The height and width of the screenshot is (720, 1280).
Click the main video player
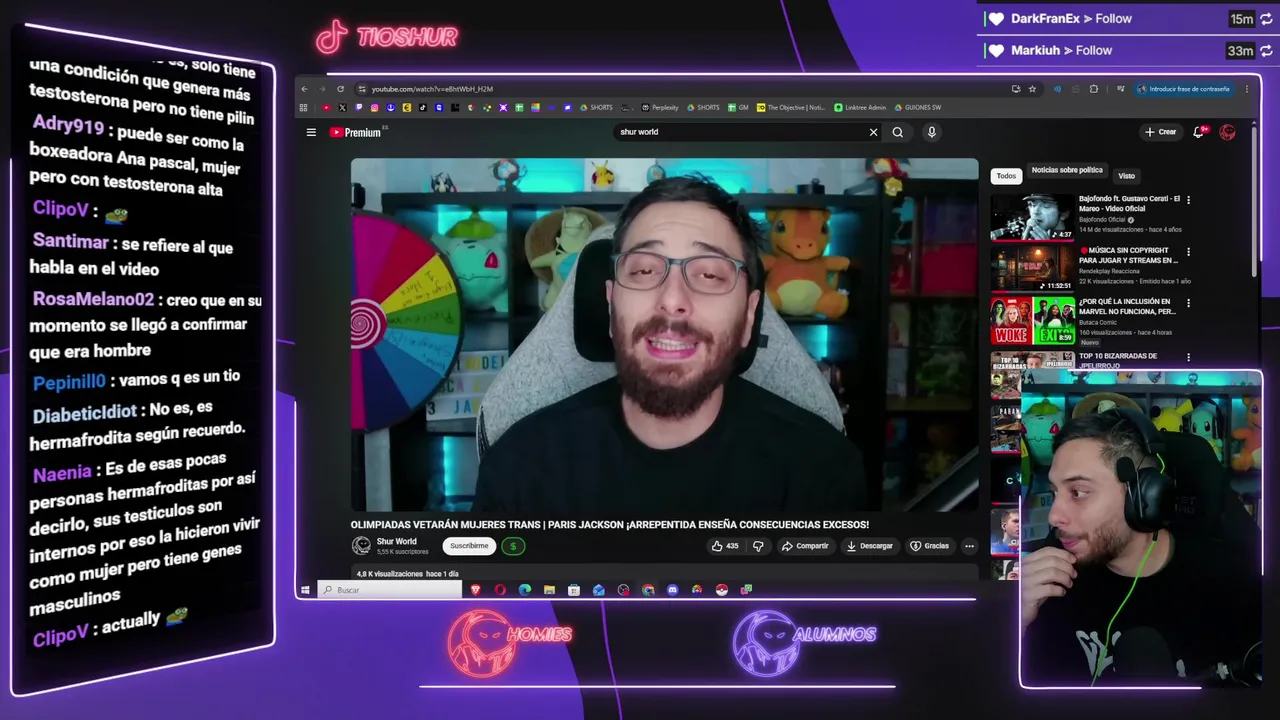(664, 335)
